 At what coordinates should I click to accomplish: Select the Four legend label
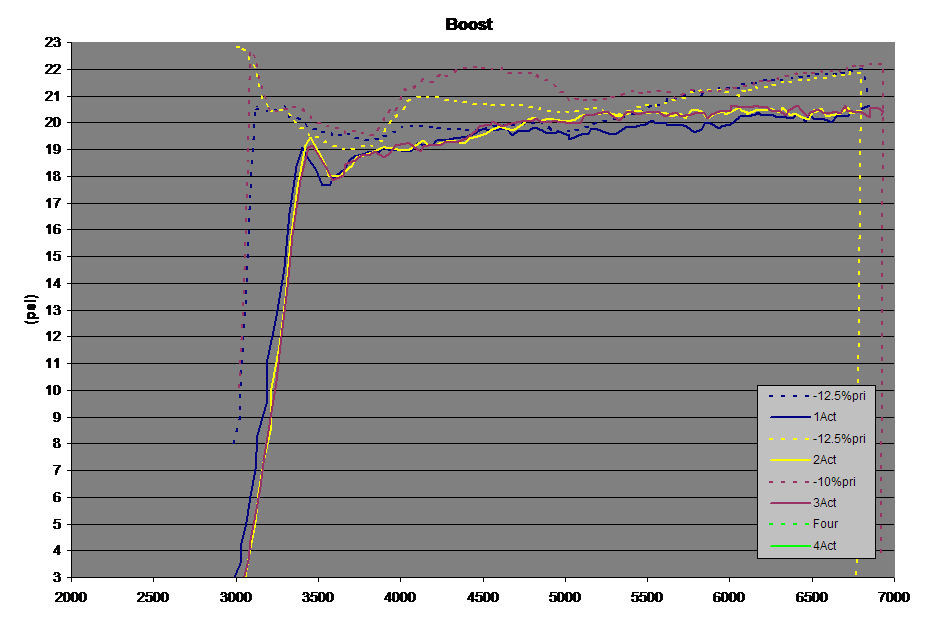tap(825, 524)
